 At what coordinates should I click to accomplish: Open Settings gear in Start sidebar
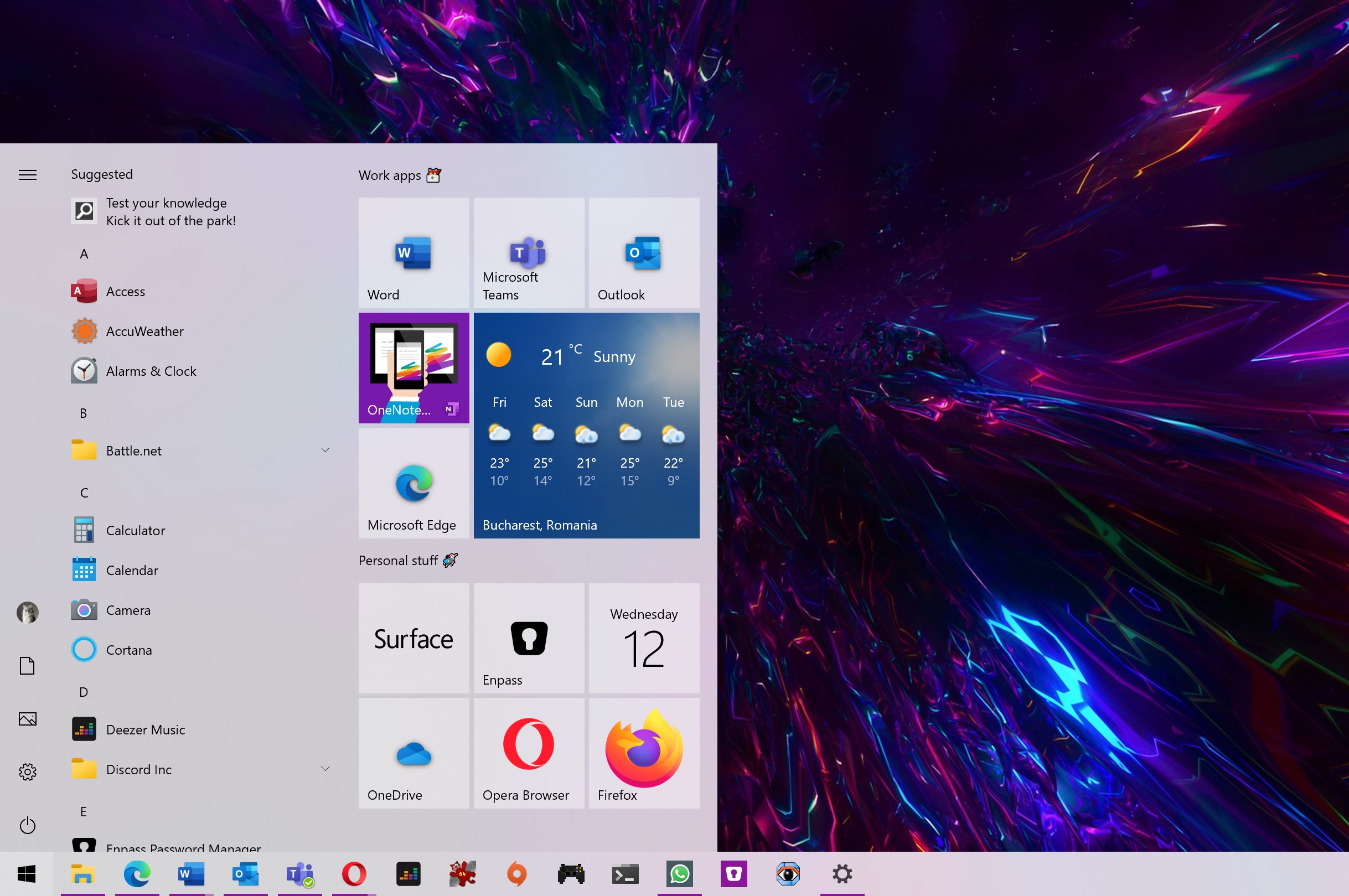click(x=28, y=772)
